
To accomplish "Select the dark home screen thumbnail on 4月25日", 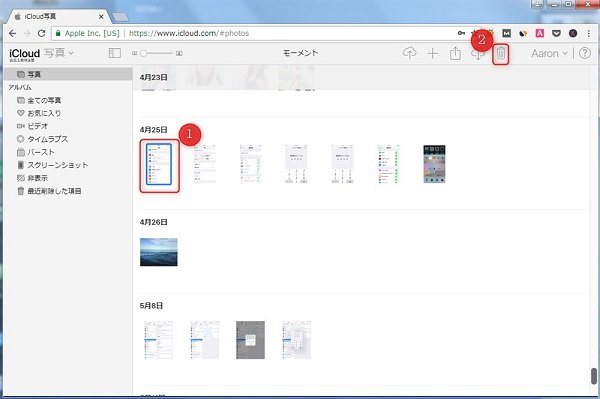I will [434, 164].
